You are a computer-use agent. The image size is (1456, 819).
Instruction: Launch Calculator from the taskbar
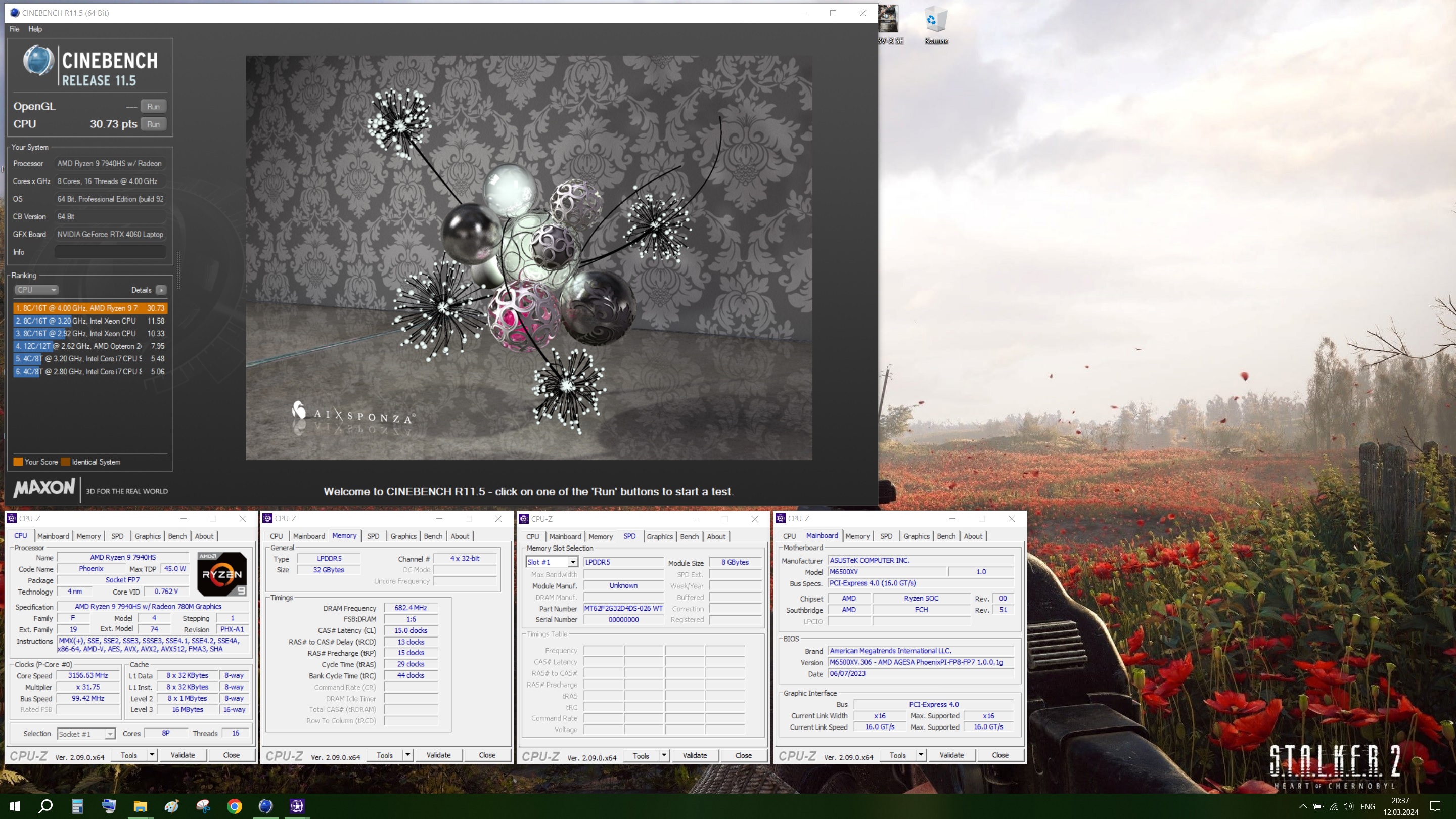pyautogui.click(x=77, y=806)
